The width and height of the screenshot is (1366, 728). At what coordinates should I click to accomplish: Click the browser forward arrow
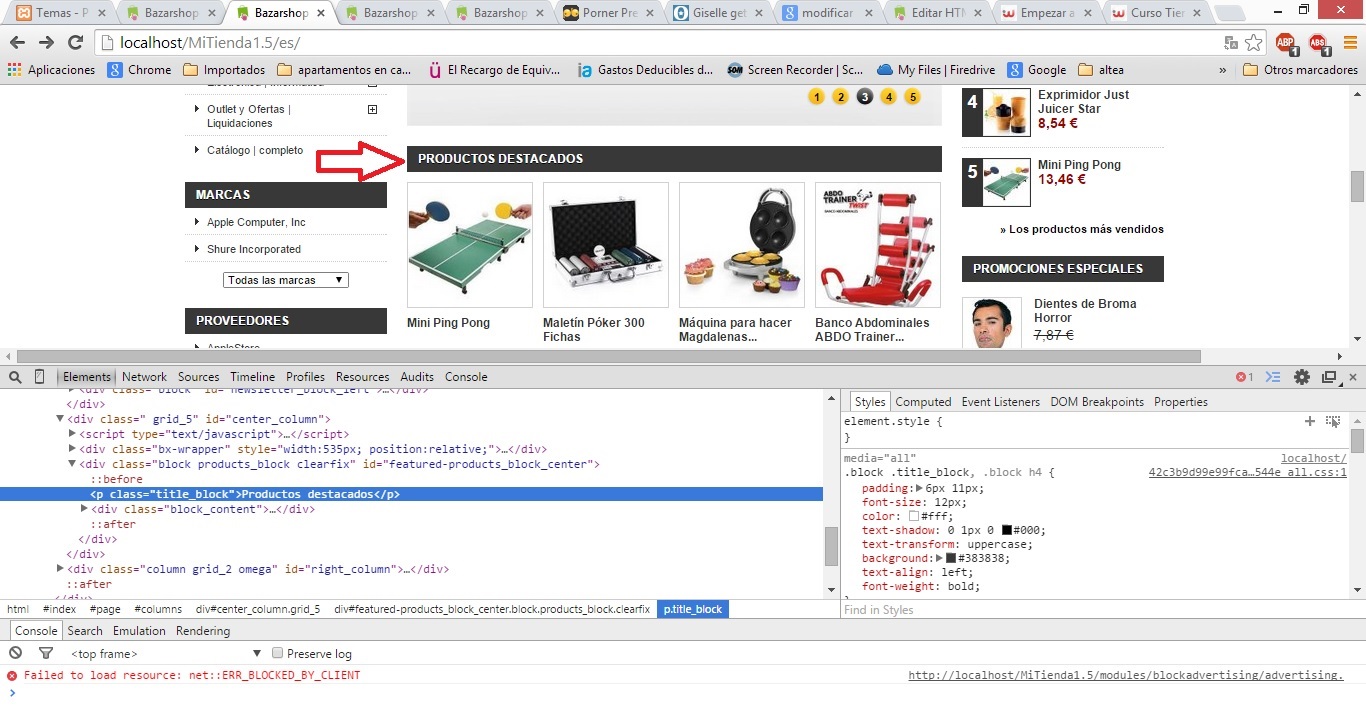(46, 43)
